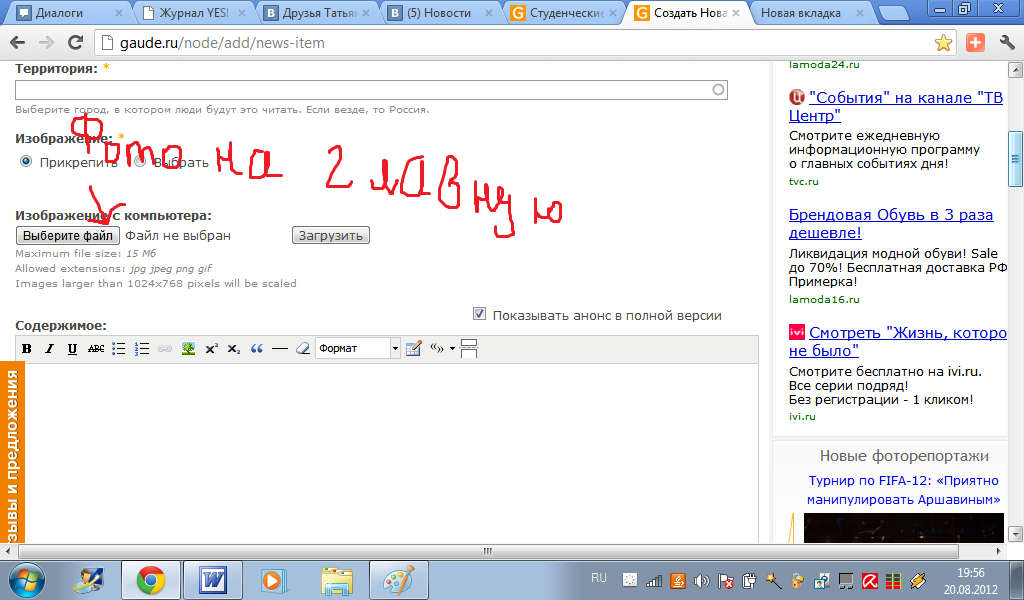
Task: Insert a page break separator
Action: click(469, 349)
